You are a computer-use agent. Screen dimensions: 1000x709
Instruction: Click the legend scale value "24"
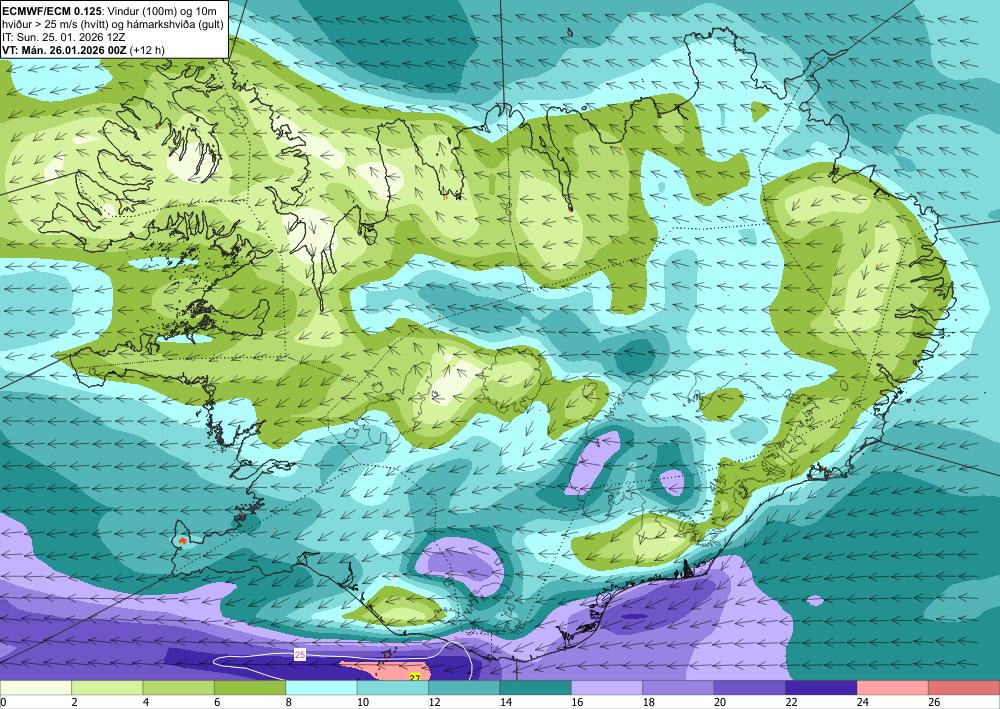pos(863,703)
